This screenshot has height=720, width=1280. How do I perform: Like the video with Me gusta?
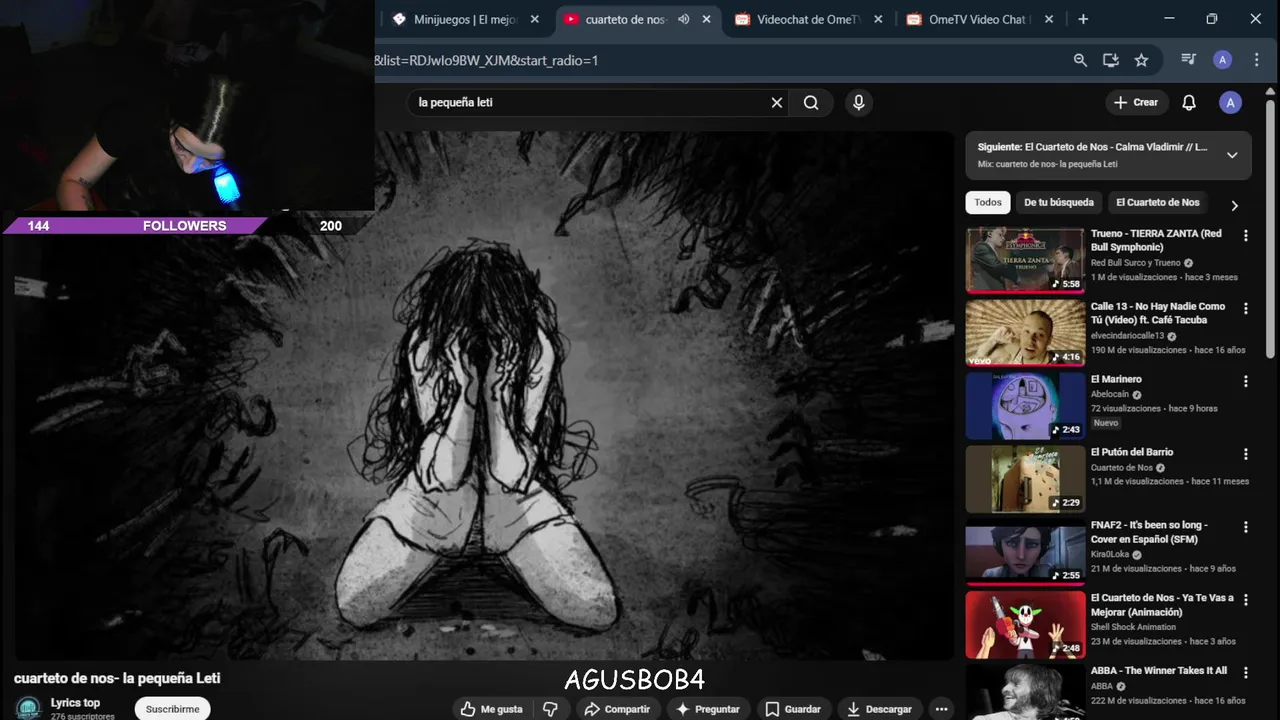491,709
